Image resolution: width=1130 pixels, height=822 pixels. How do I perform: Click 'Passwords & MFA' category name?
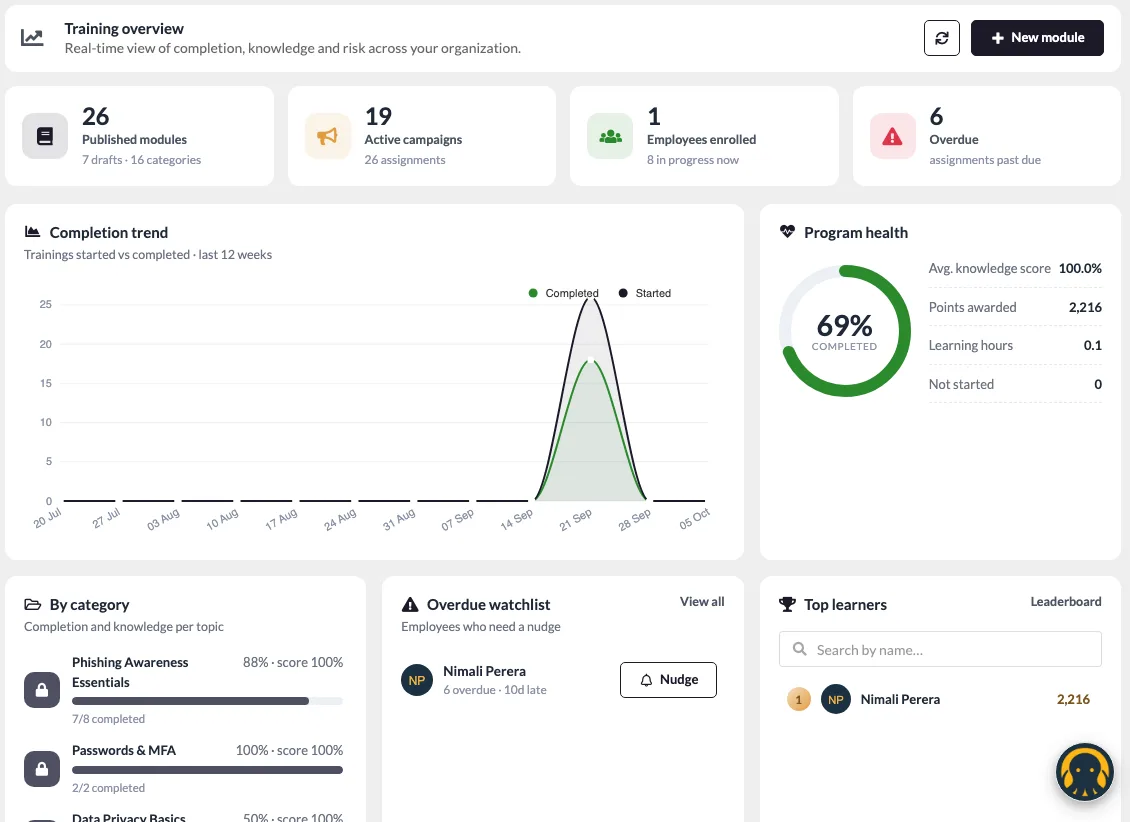(x=124, y=750)
